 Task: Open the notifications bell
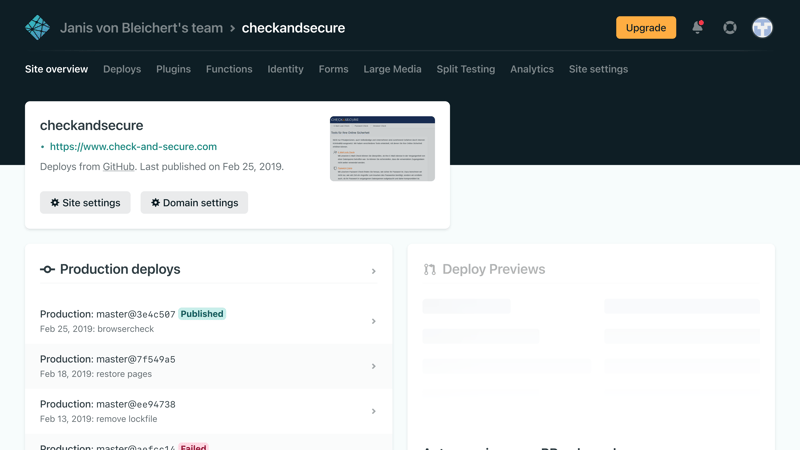click(x=697, y=28)
